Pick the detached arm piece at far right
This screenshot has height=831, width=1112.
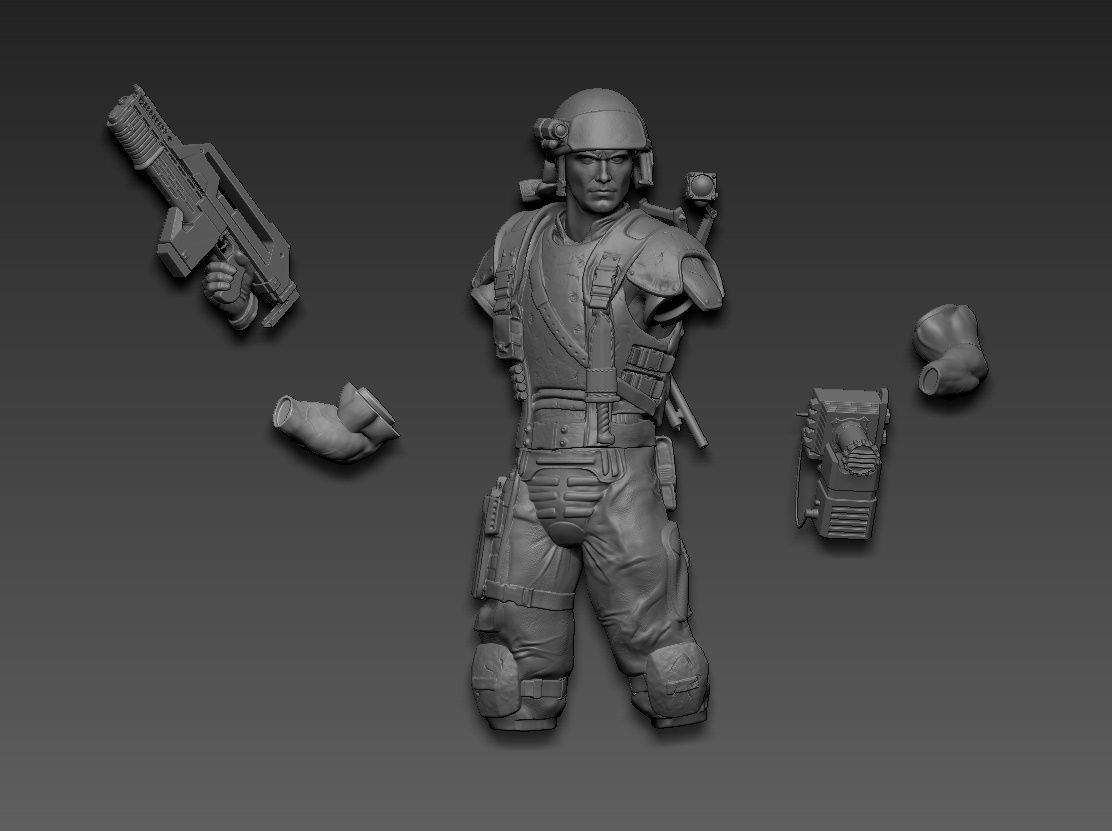coord(950,349)
